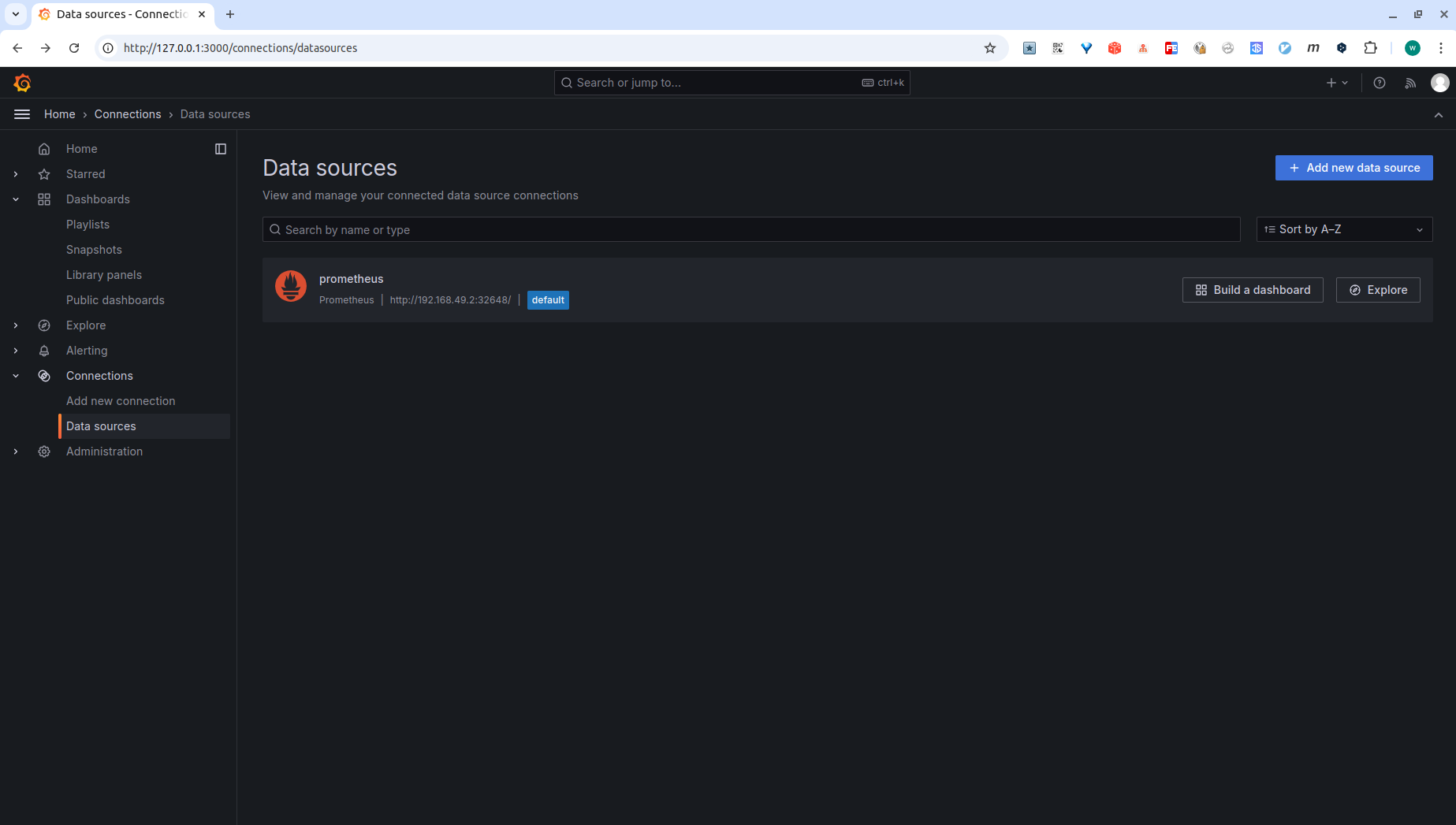Viewport: 1456px width, 825px height.
Task: Open the hamburger navigation menu
Action: 22,114
